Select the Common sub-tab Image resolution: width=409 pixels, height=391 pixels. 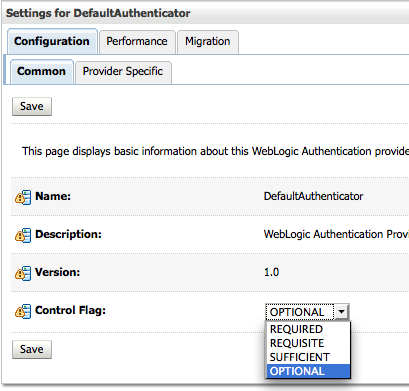(x=42, y=71)
